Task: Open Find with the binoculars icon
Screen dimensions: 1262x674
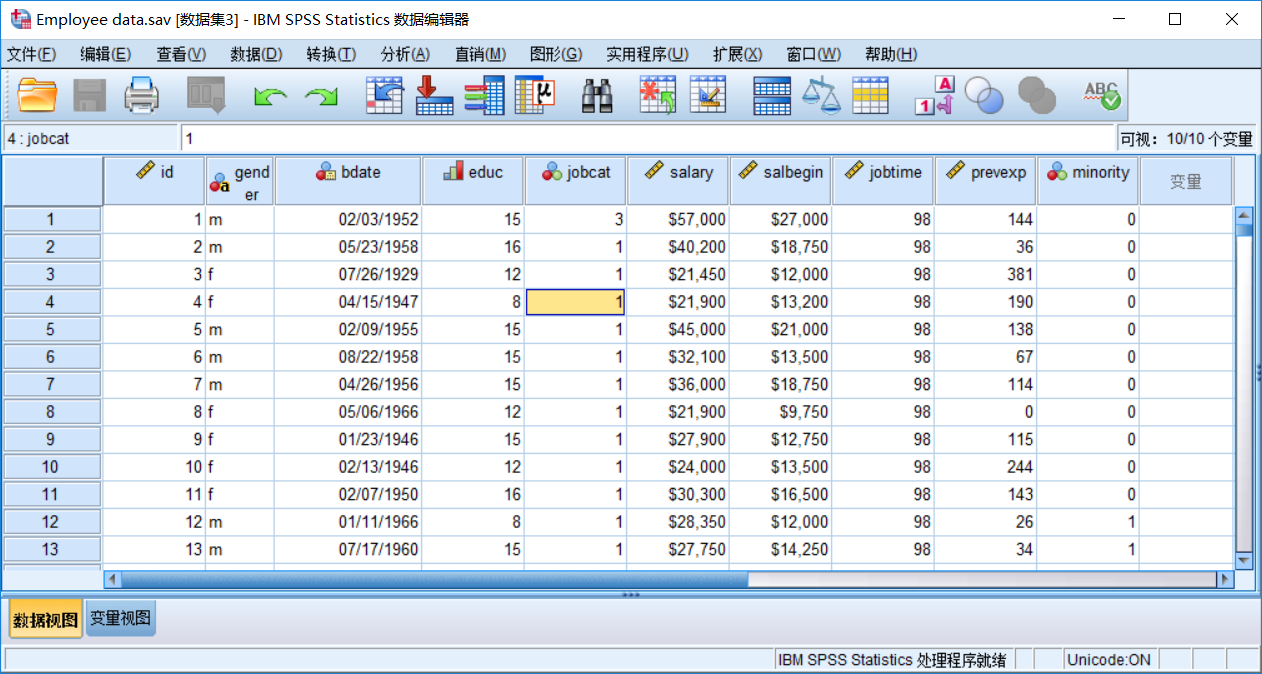Action: tap(598, 95)
